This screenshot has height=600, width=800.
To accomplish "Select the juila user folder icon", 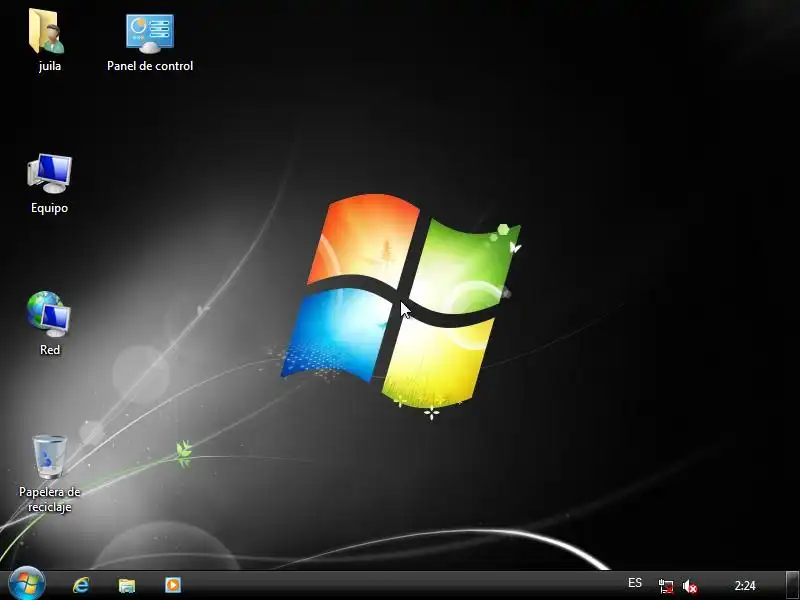I will (x=47, y=32).
